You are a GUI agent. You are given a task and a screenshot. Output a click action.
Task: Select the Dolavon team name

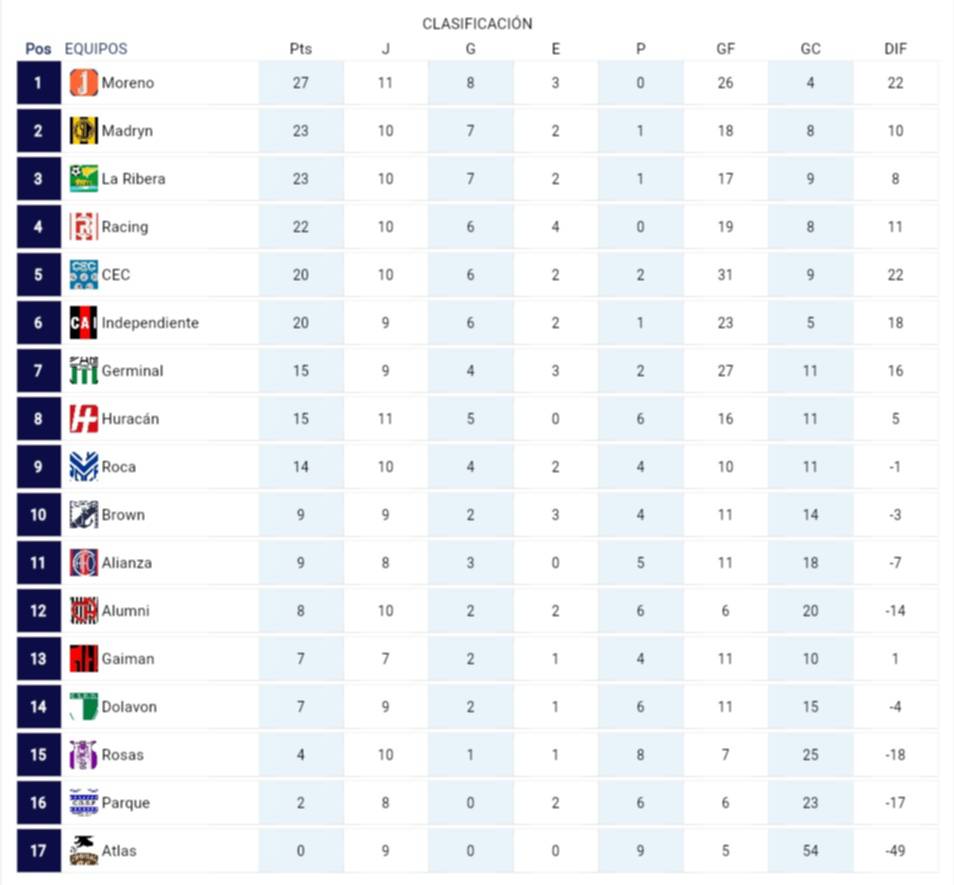(x=129, y=707)
